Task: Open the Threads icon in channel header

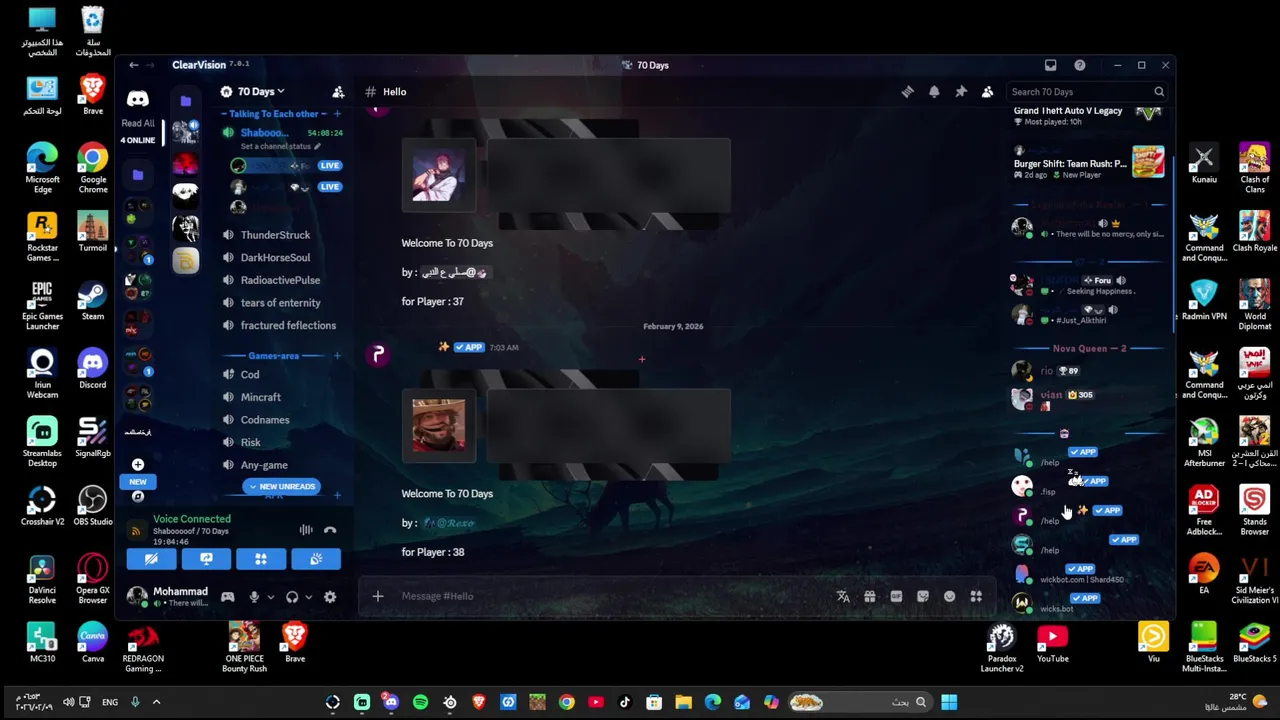Action: click(x=907, y=92)
